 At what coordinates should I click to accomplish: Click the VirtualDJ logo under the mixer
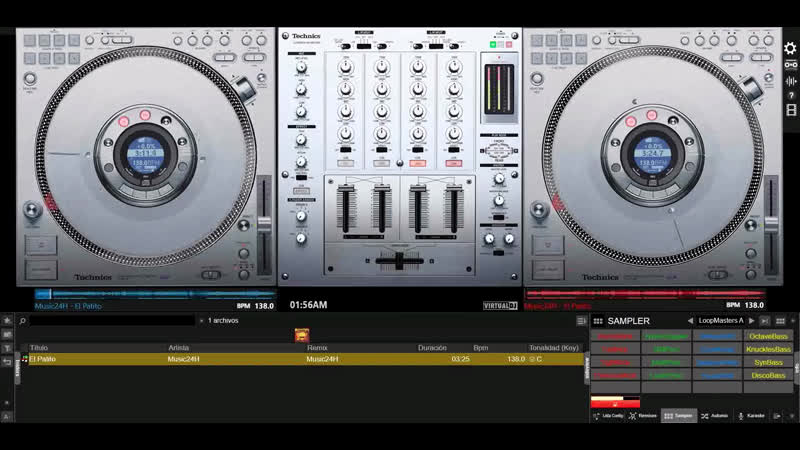501,306
